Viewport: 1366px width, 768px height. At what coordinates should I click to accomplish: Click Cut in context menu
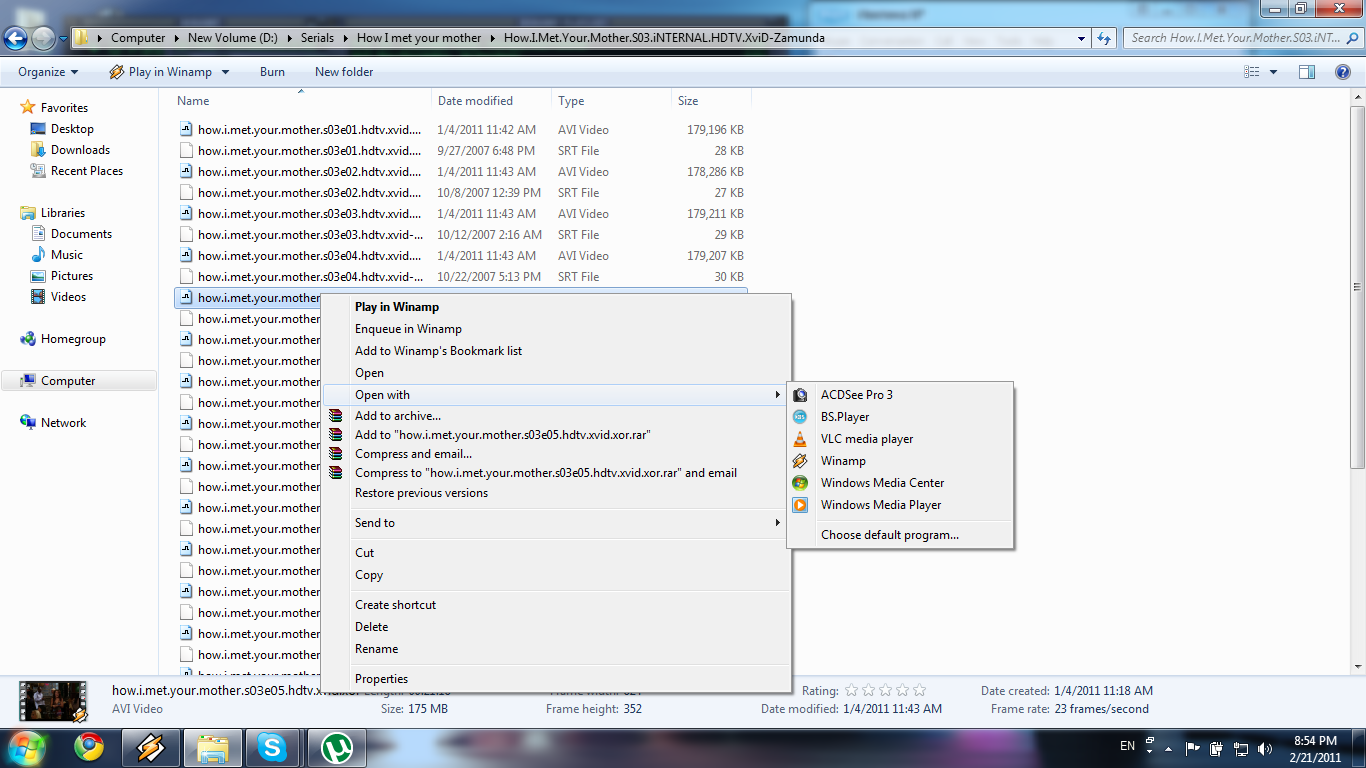coord(555,553)
